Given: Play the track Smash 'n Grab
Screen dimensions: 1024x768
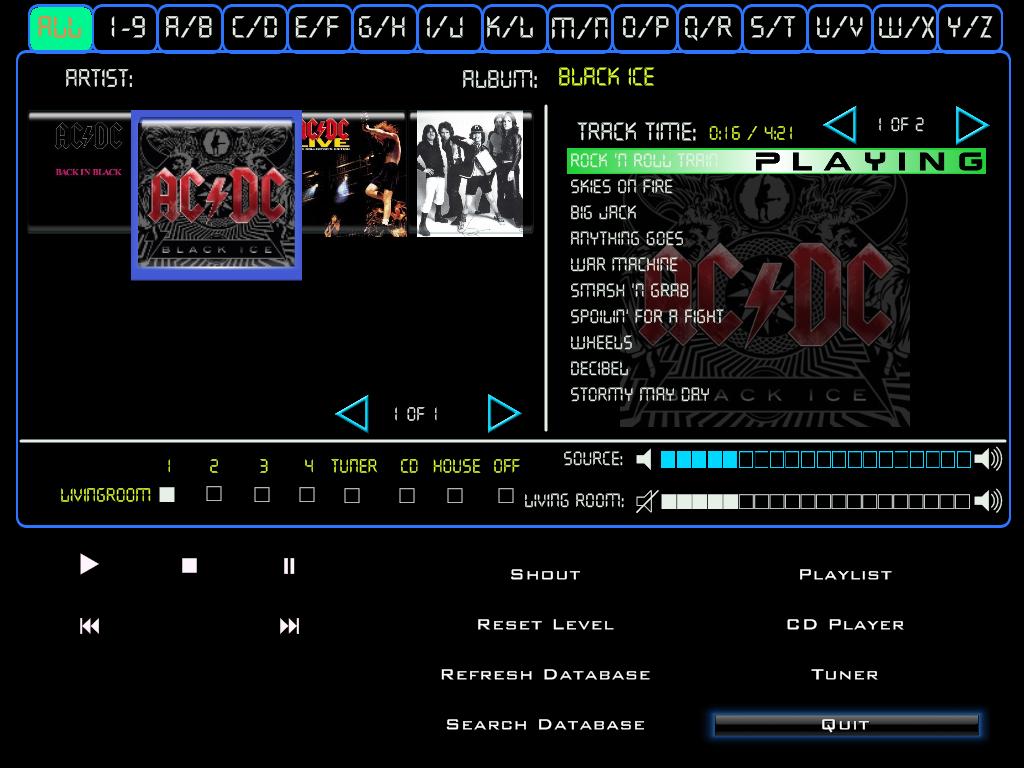Looking at the screenshot, I should (629, 291).
